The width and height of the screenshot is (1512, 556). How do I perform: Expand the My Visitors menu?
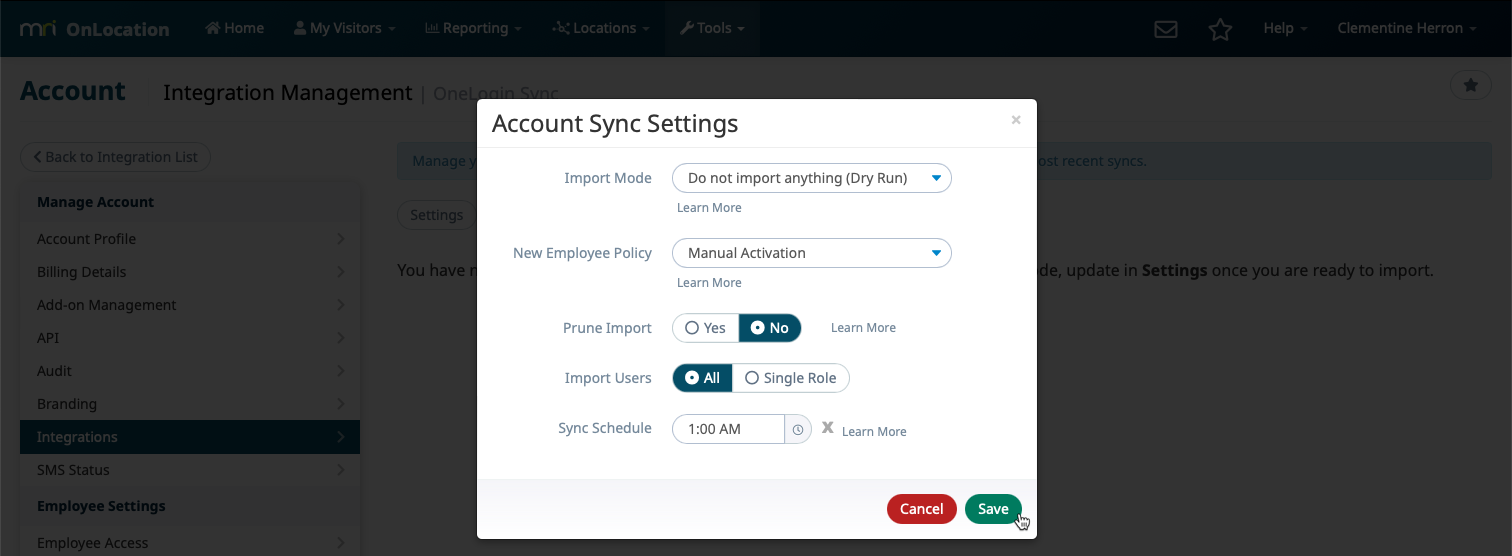coord(343,28)
